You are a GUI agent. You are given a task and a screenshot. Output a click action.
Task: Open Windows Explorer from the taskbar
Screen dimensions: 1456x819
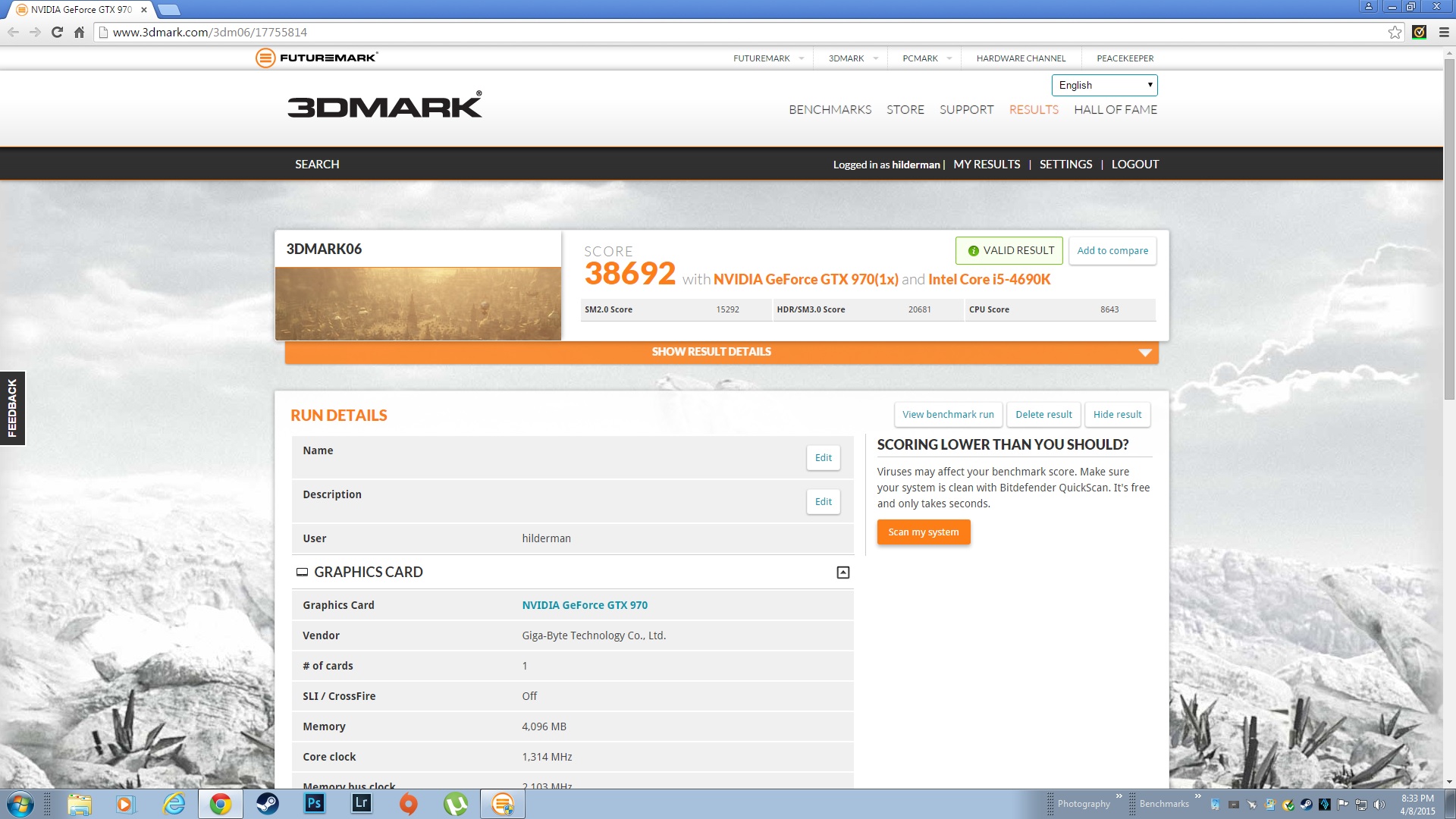(79, 804)
